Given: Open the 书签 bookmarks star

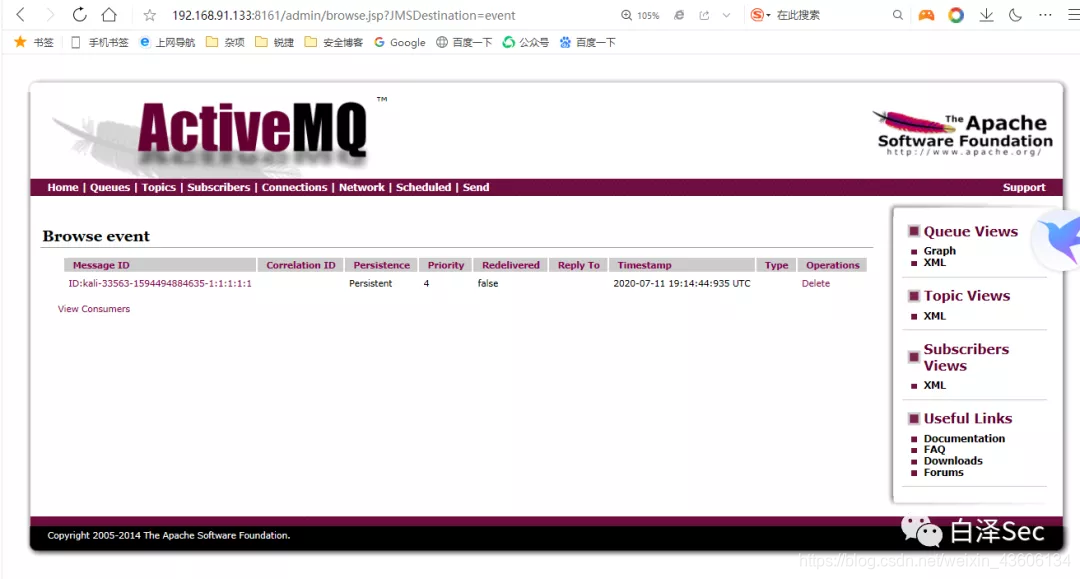Looking at the screenshot, I should [34, 42].
